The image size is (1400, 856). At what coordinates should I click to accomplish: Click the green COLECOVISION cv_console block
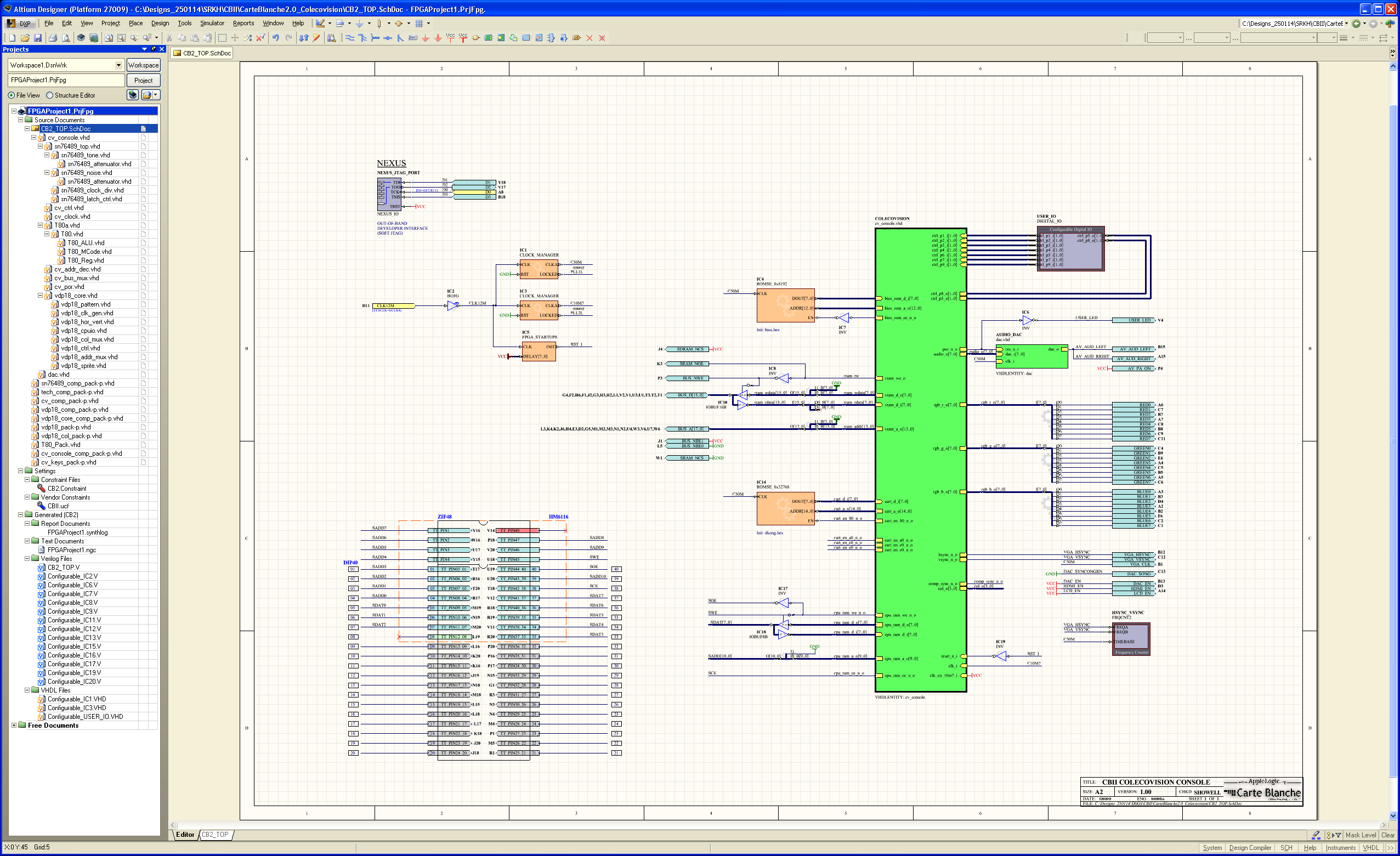921,460
